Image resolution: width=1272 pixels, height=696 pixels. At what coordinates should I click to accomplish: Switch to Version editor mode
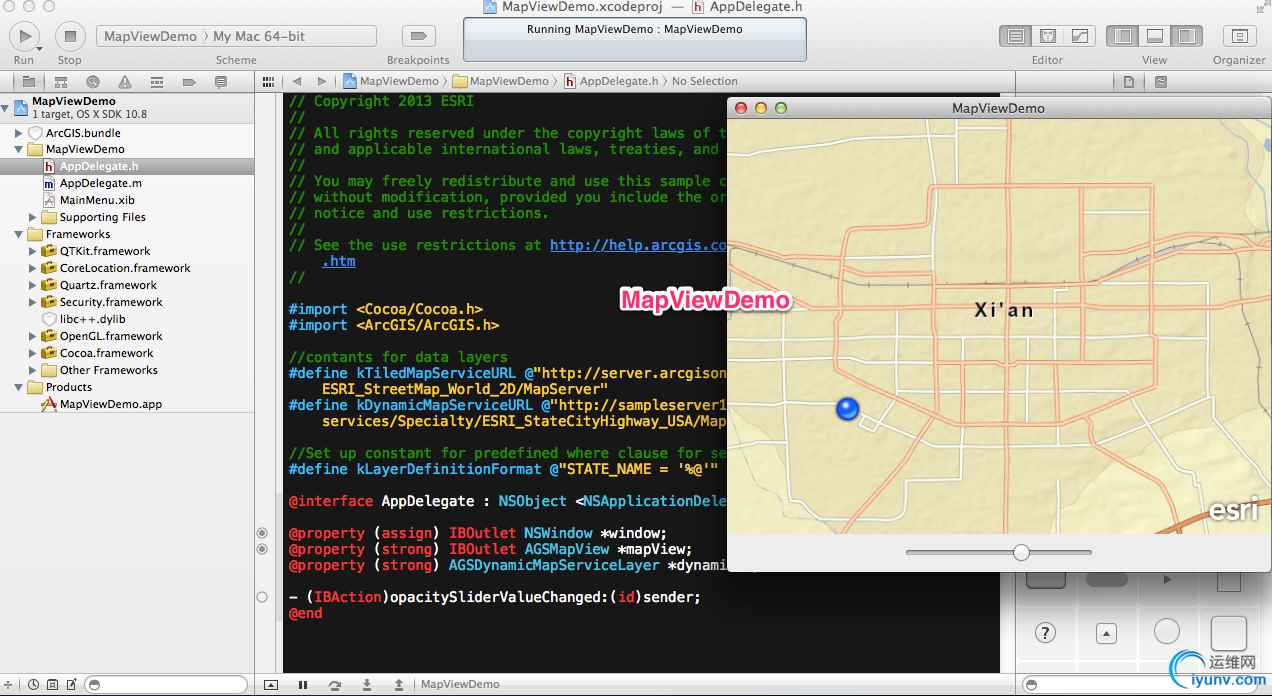tap(1079, 36)
